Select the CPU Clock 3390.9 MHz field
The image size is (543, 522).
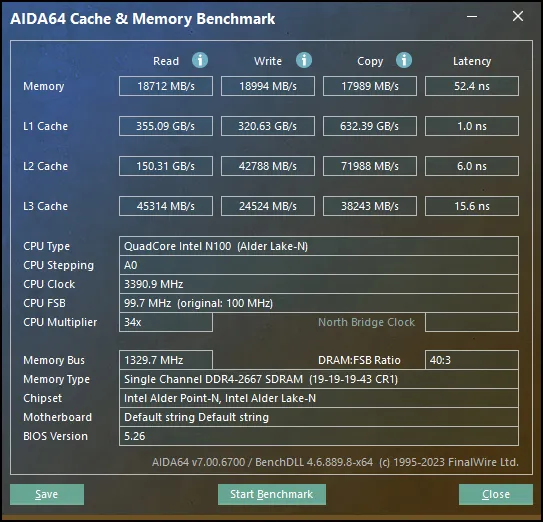pyautogui.click(x=319, y=284)
